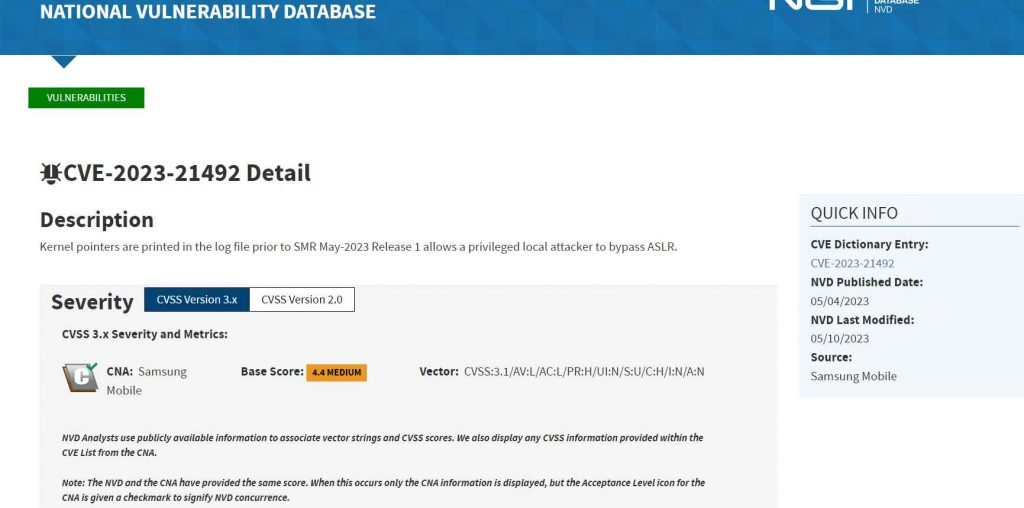1024x508 pixels.
Task: Click the CVSS:3.1 vector string
Action: coord(584,372)
